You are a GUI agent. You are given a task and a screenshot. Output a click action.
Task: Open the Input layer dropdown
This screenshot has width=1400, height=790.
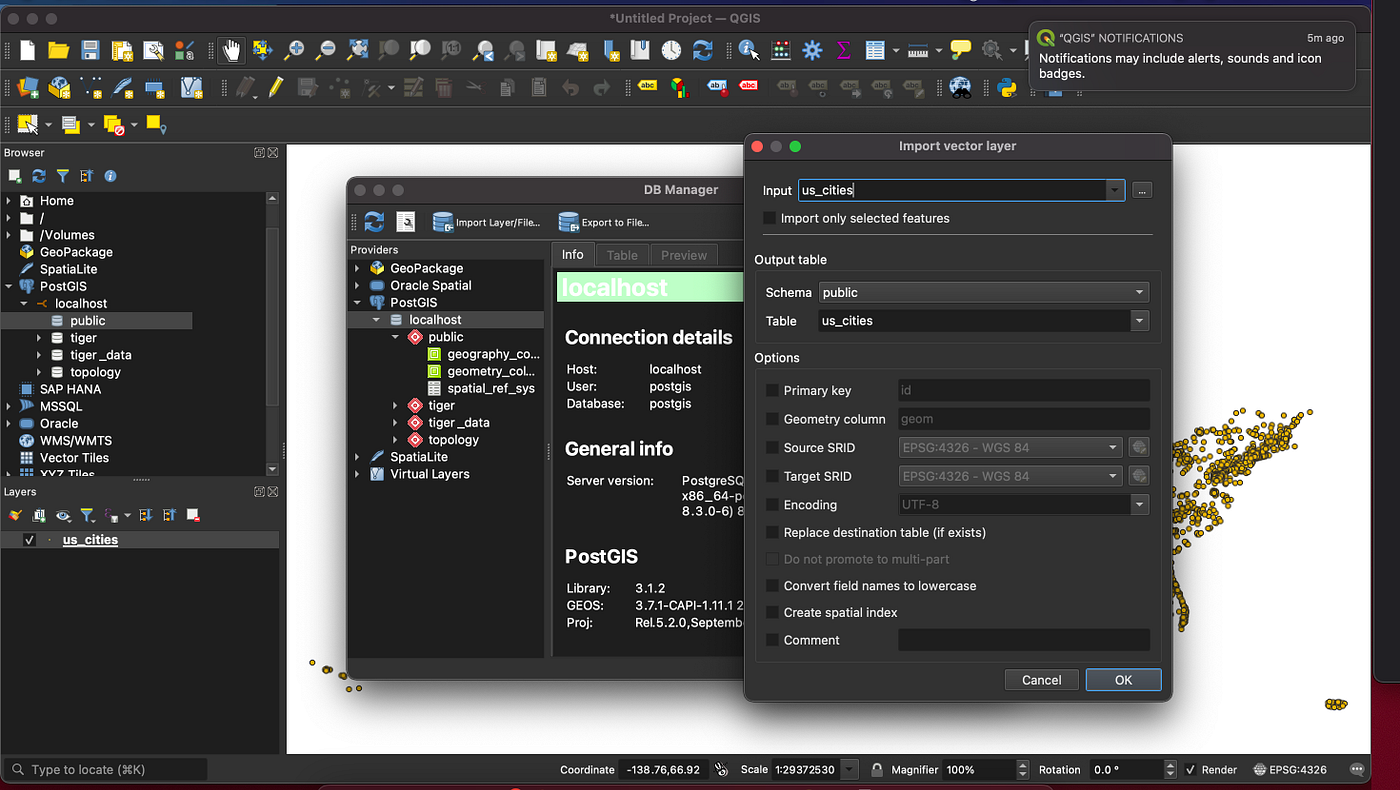(1115, 190)
